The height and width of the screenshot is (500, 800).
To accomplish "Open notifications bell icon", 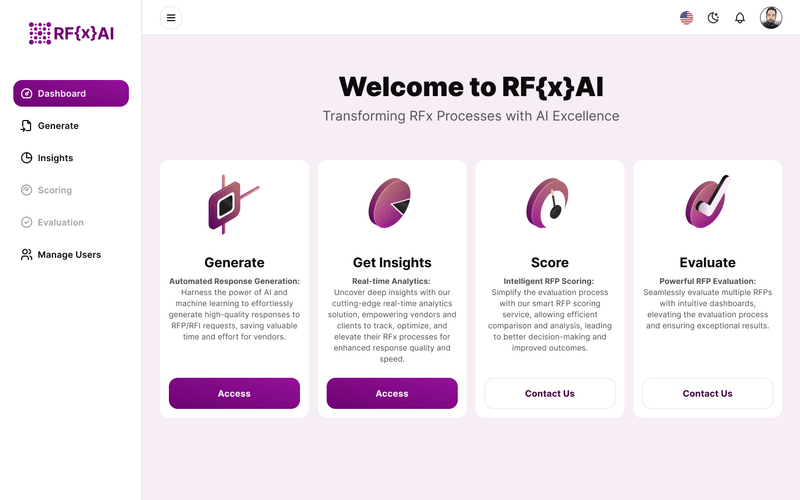I will click(739, 18).
